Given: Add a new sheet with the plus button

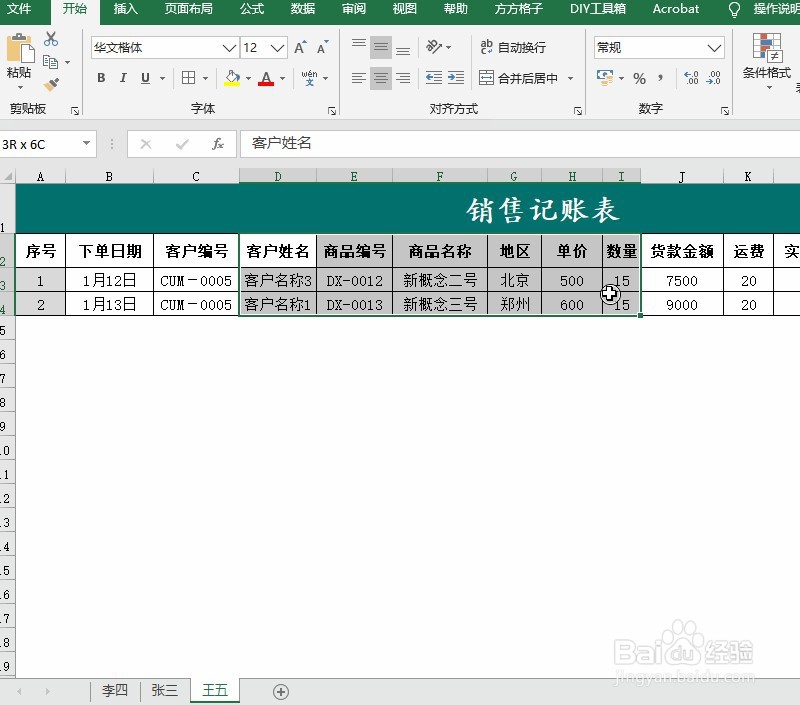Looking at the screenshot, I should pyautogui.click(x=280, y=691).
